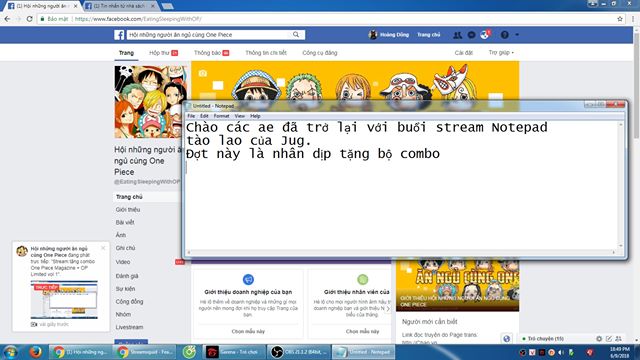Viewport: 640px width, 360px height.
Task: Open the Thông báo tab
Action: 211,53
